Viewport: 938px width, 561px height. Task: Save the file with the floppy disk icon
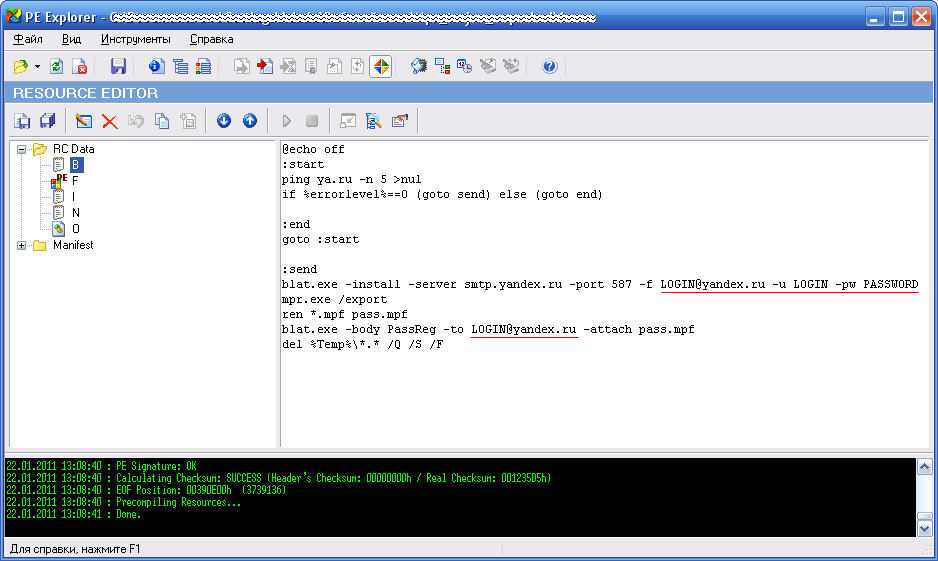tap(118, 66)
